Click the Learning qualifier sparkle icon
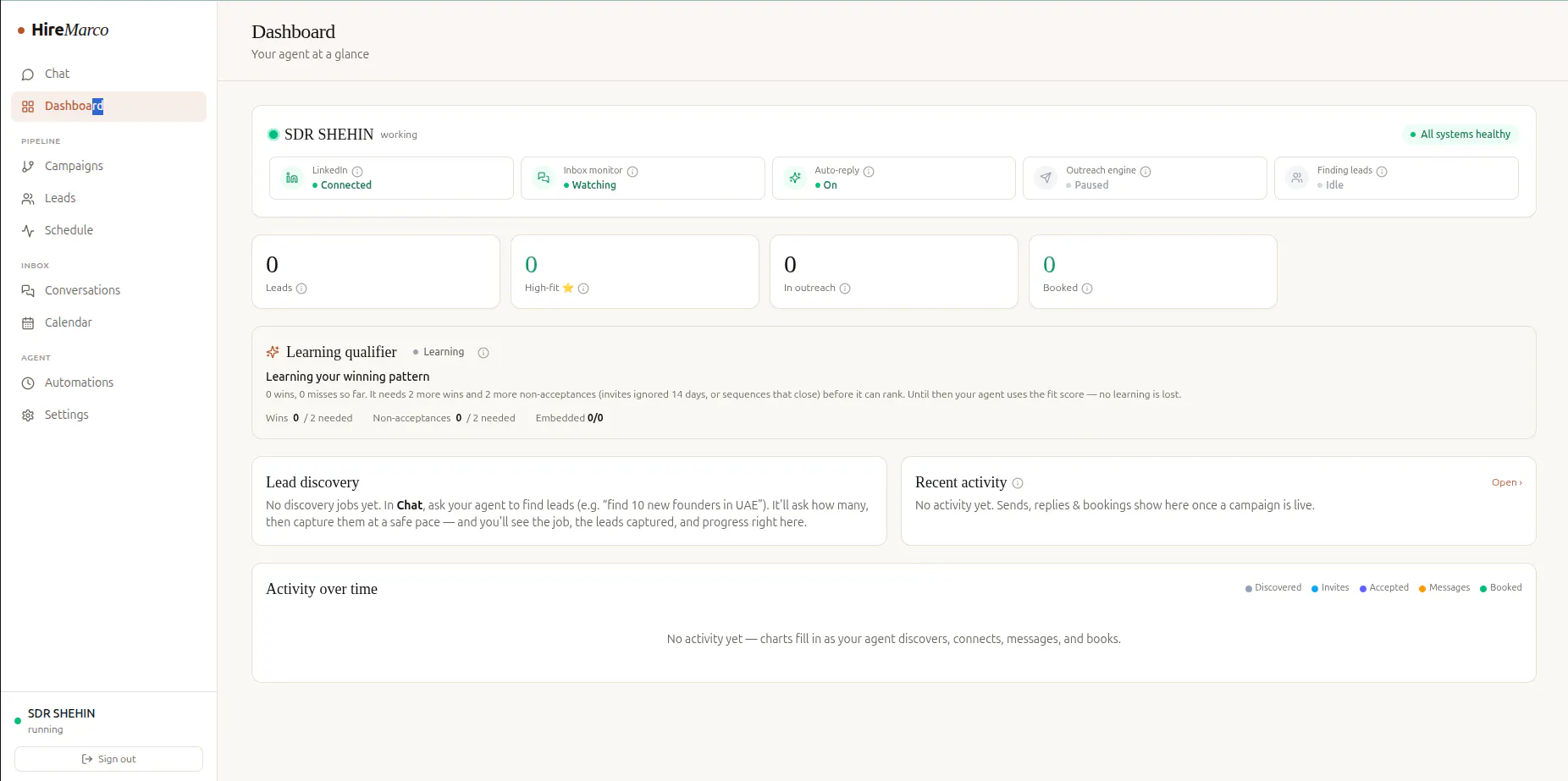The height and width of the screenshot is (781, 1568). 273,352
